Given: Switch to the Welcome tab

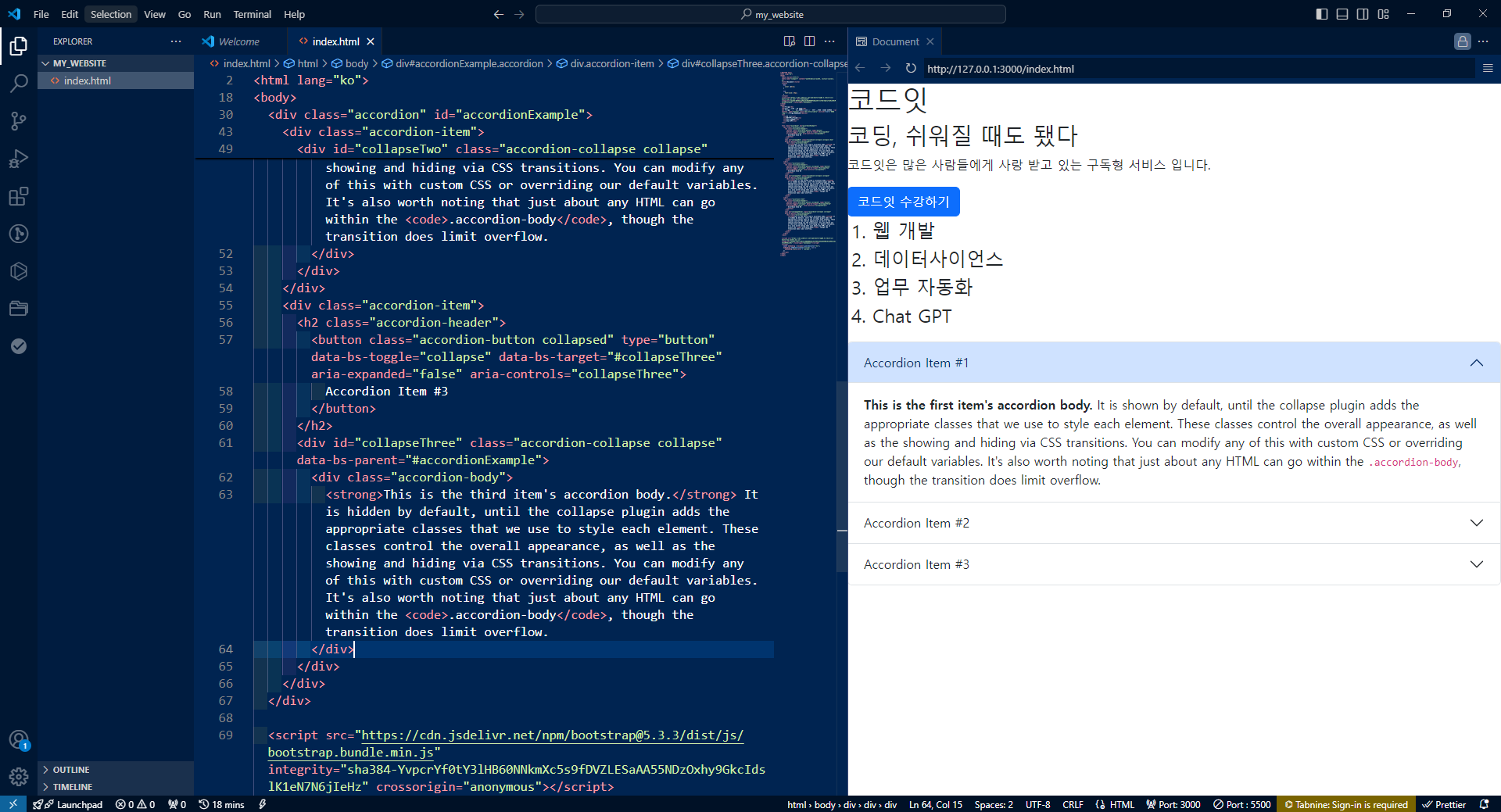Looking at the screenshot, I should tap(238, 41).
